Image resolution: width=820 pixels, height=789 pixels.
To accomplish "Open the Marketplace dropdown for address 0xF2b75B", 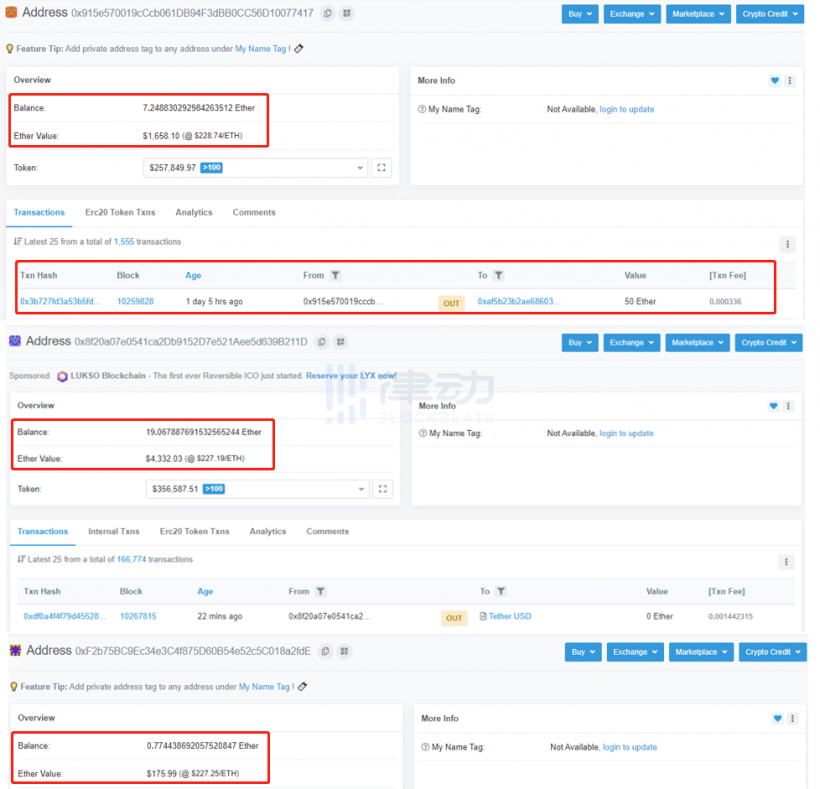I will [701, 652].
